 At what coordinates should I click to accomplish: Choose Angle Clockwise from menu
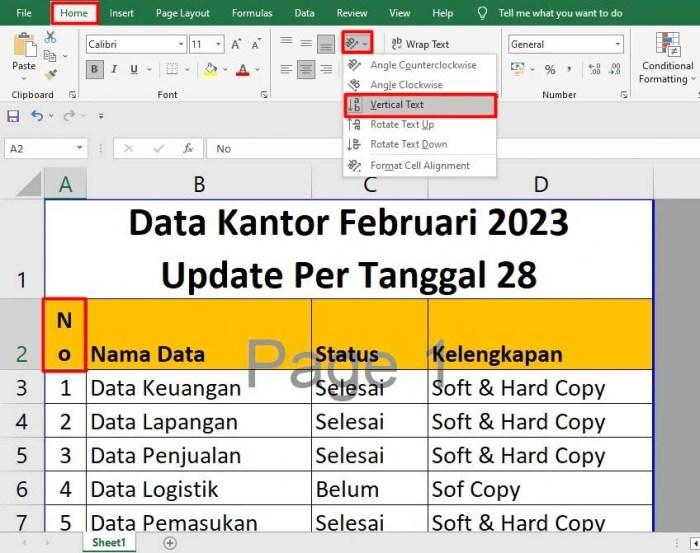[420, 85]
